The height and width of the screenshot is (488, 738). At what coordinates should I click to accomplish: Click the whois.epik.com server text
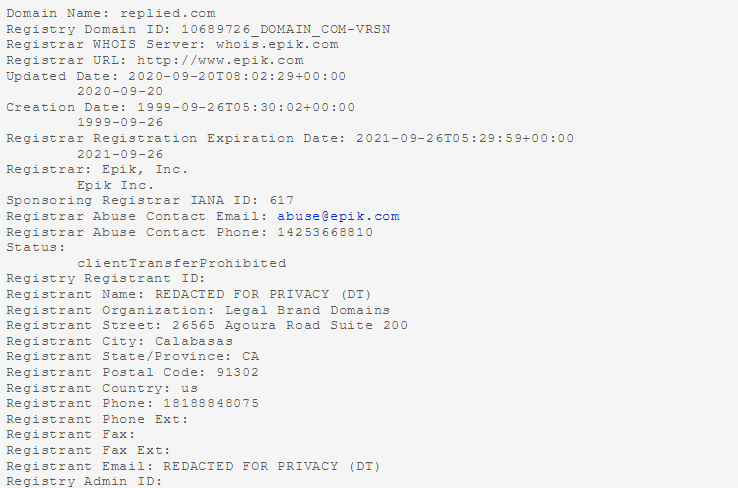tap(277, 45)
